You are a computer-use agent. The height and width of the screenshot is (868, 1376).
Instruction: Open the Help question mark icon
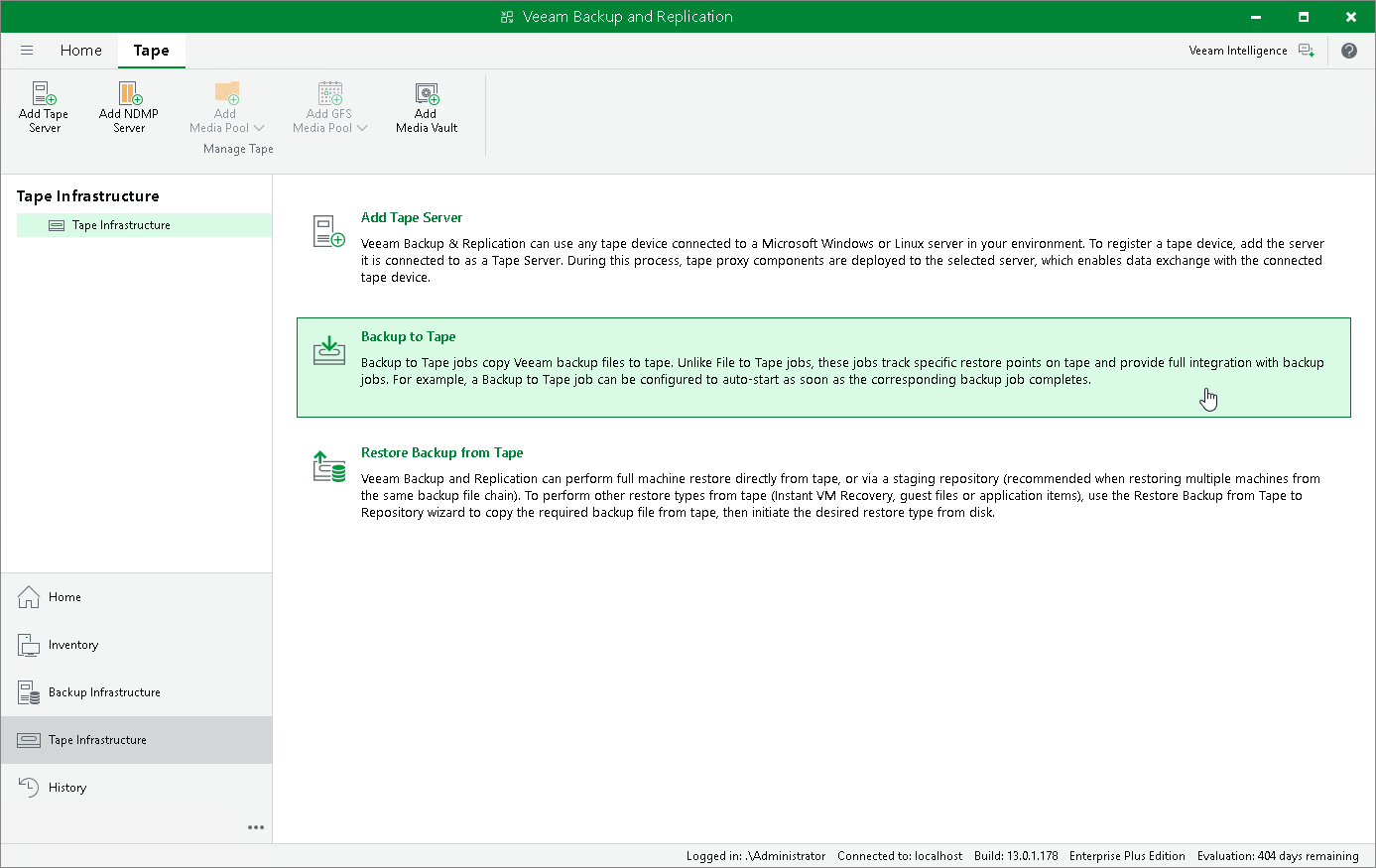click(x=1349, y=51)
